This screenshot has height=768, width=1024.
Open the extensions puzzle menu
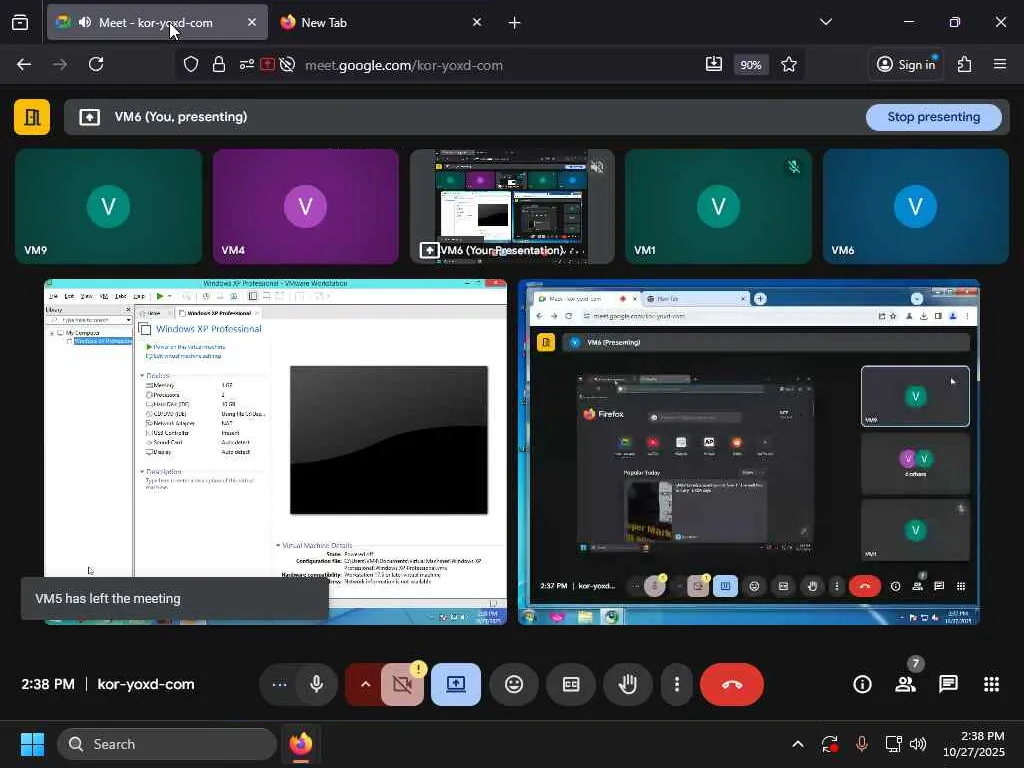tap(965, 65)
